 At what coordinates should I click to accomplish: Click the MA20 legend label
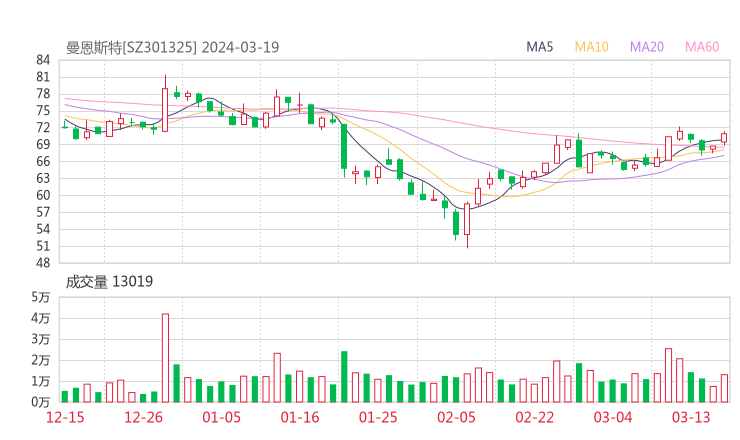pyautogui.click(x=647, y=47)
